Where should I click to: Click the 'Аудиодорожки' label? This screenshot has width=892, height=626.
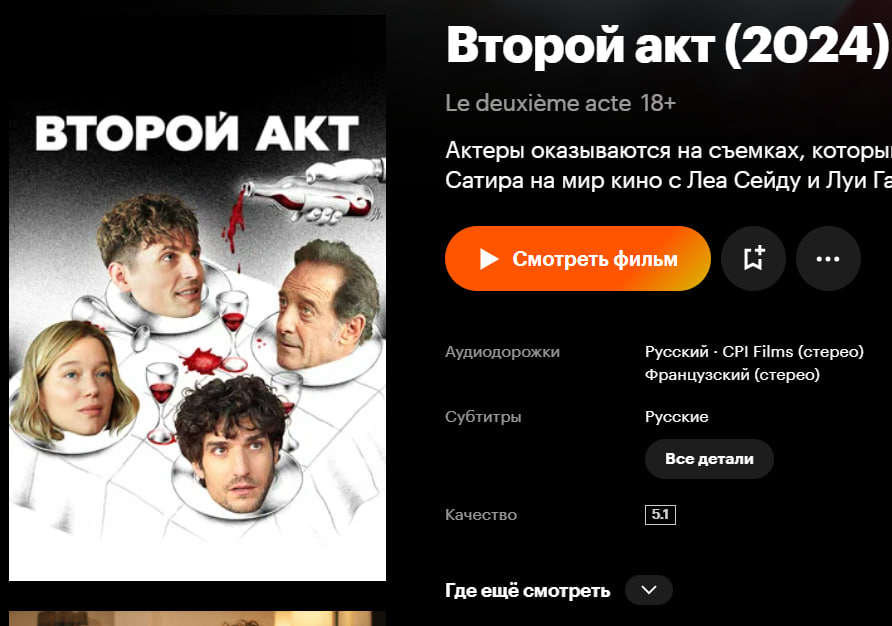502,352
